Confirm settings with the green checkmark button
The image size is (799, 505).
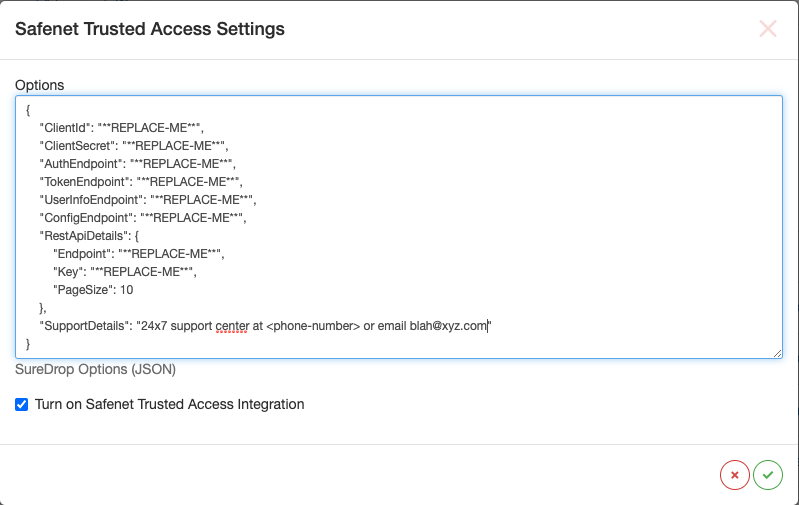[x=768, y=475]
